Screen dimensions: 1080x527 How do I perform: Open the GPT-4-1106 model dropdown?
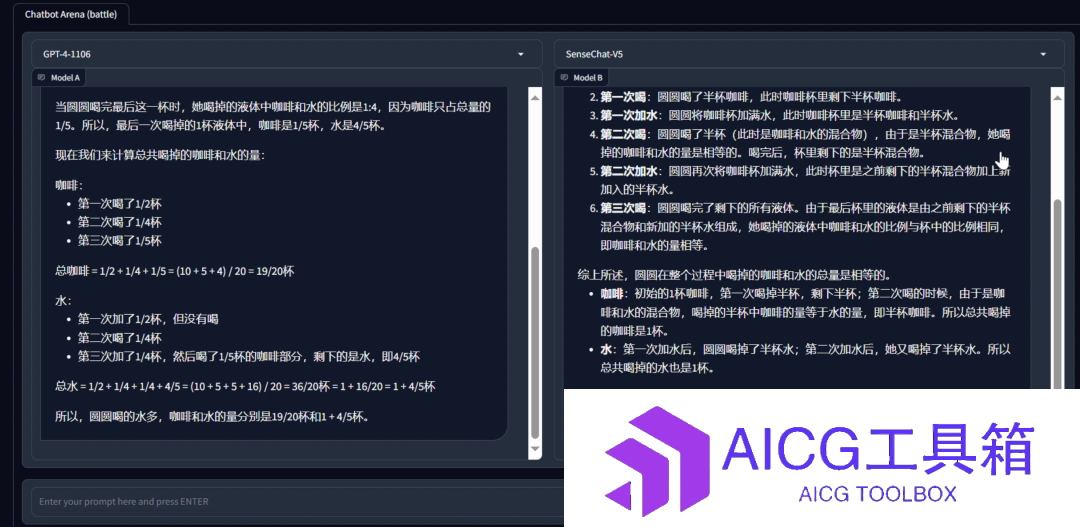[x=287, y=54]
